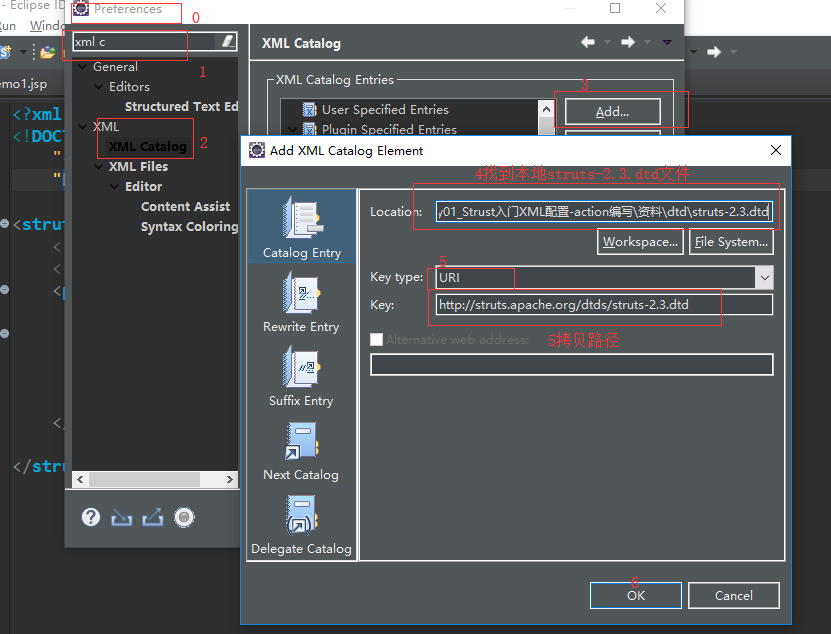Open the Run menu in Eclipse

[x=8, y=25]
